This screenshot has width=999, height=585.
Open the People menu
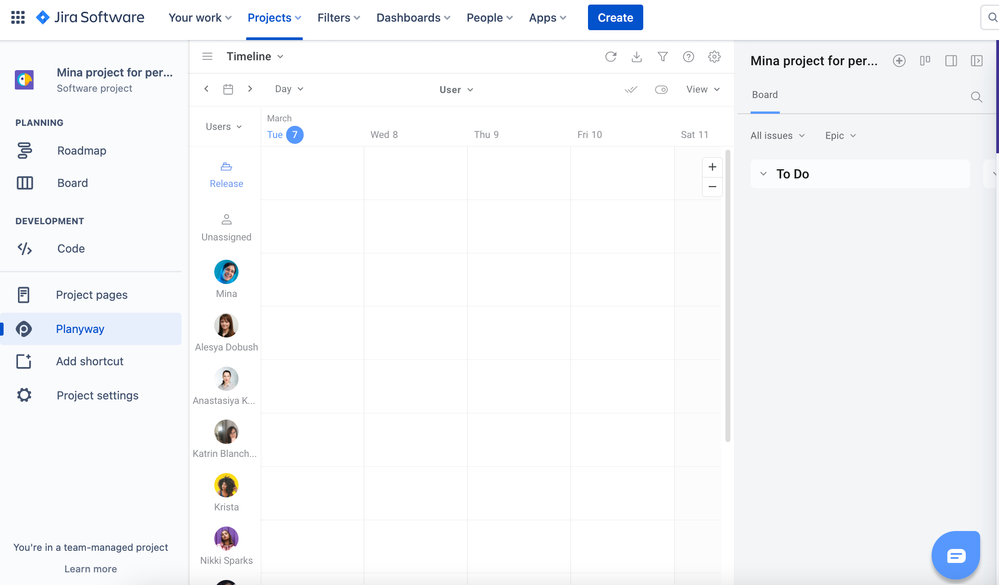[489, 18]
